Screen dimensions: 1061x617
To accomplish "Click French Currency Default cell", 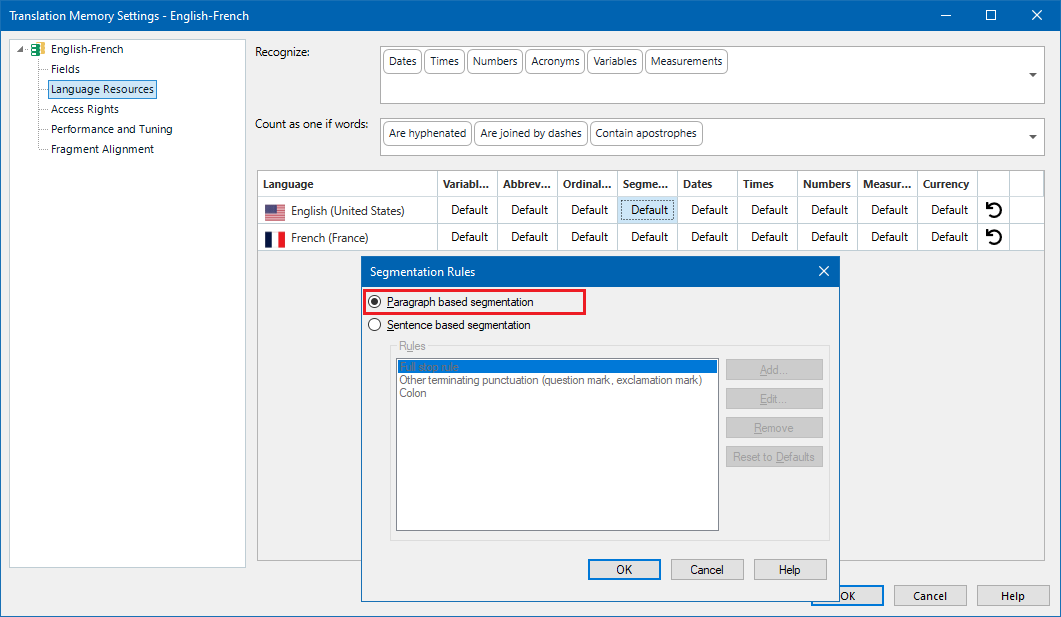I will (949, 237).
